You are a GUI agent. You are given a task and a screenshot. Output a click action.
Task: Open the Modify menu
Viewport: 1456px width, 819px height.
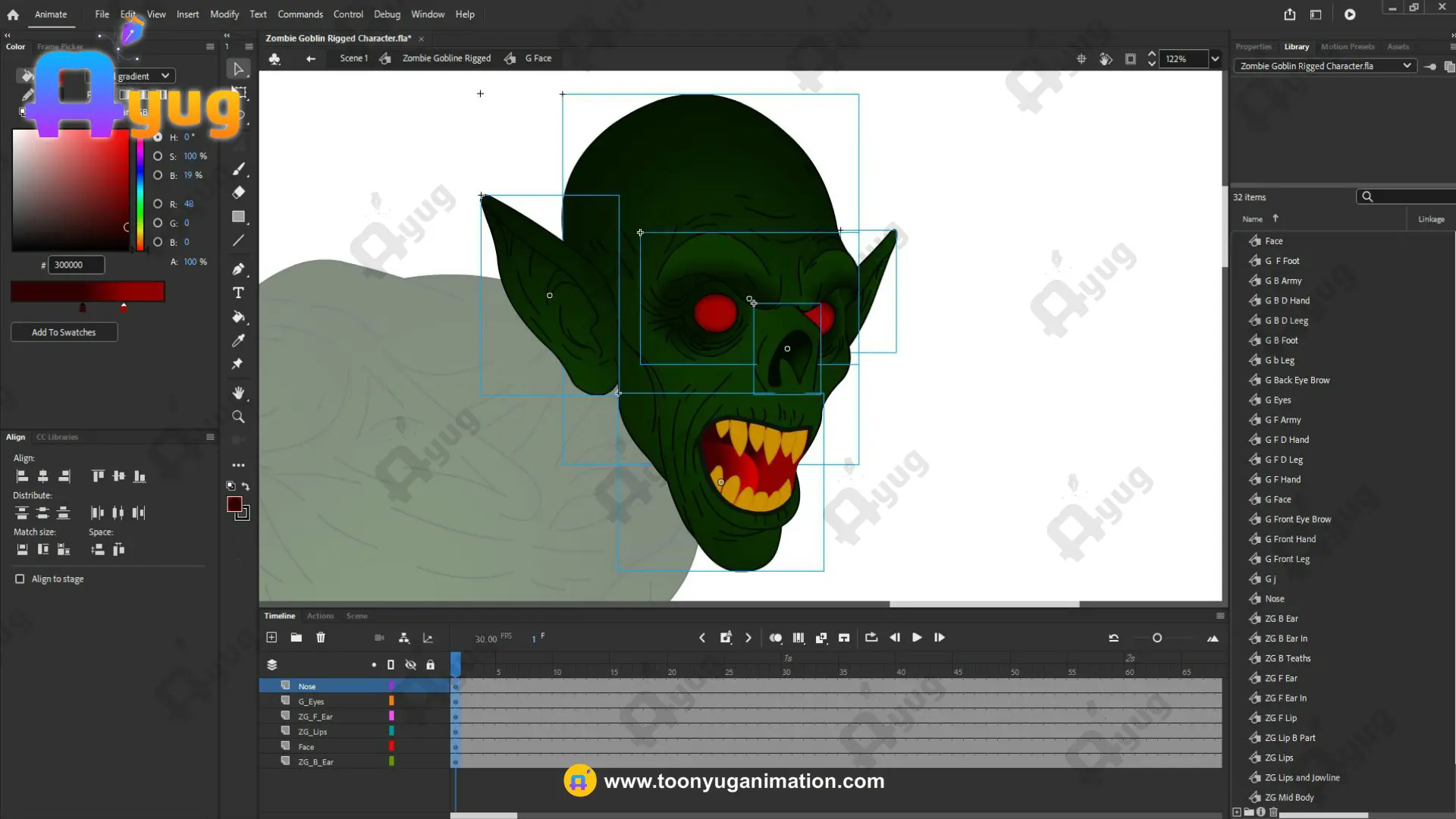click(x=224, y=14)
